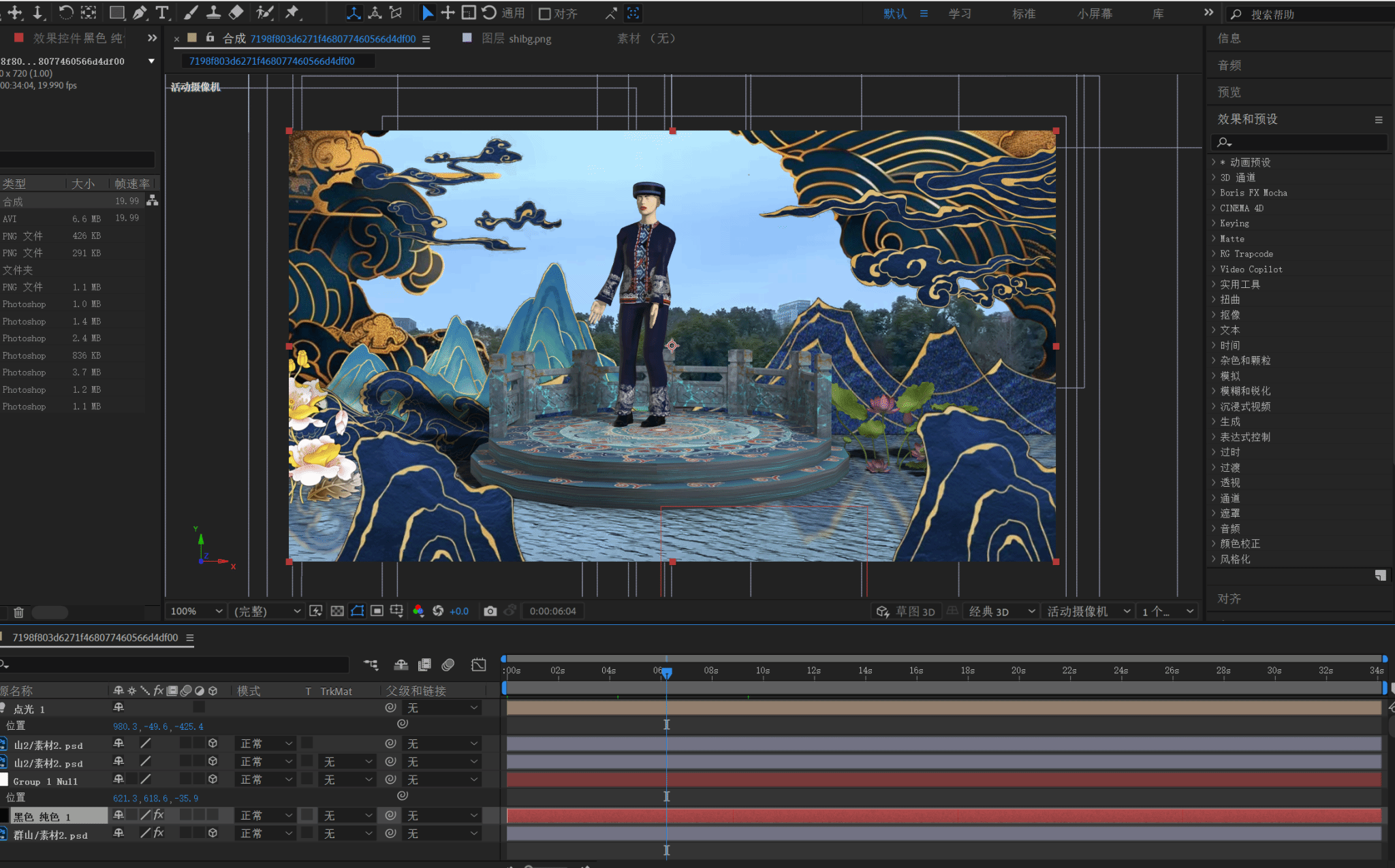The image size is (1395, 868).
Task: Click the 草图 3D button
Action: [907, 611]
